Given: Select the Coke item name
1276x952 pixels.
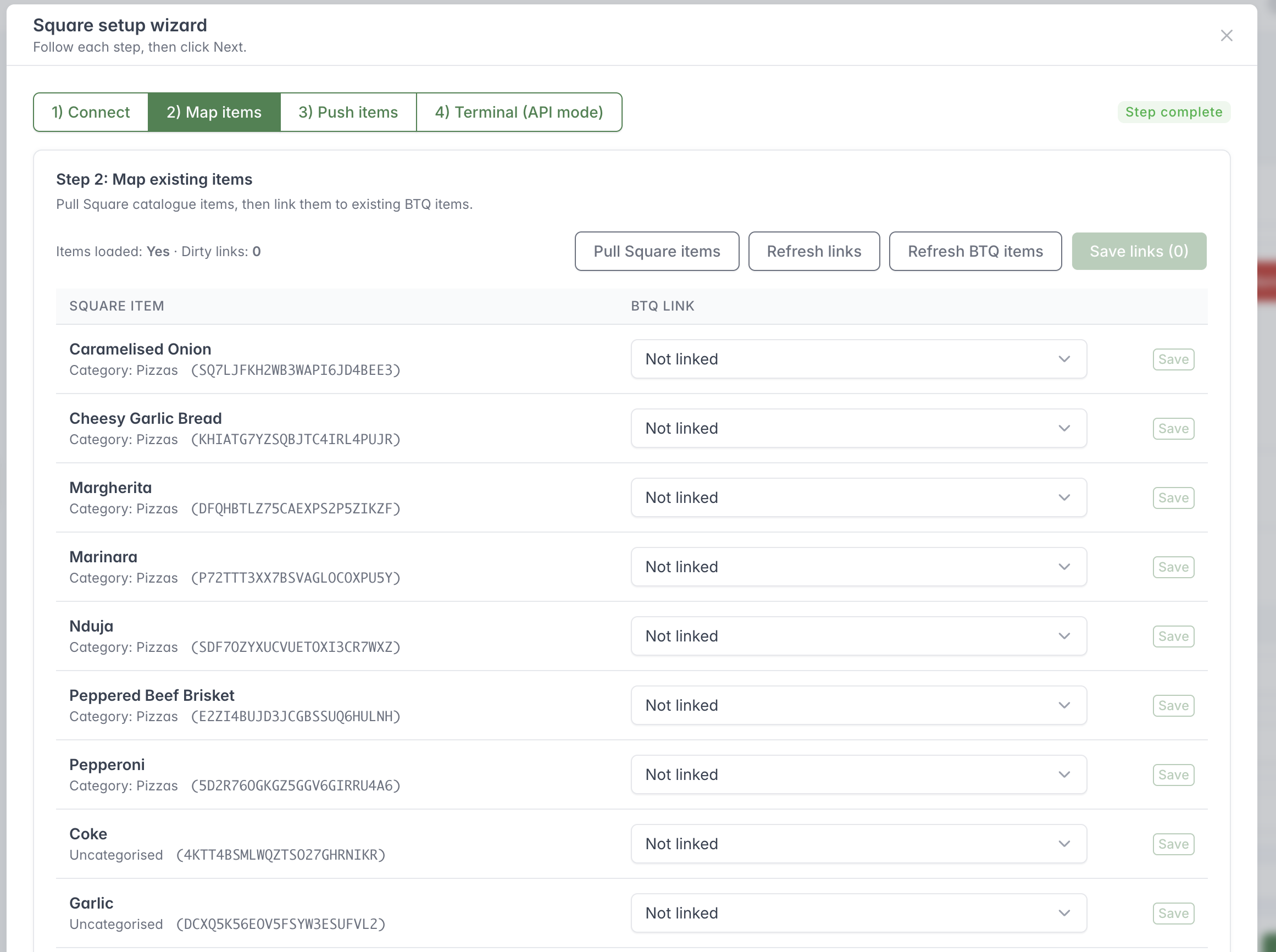Looking at the screenshot, I should [88, 834].
